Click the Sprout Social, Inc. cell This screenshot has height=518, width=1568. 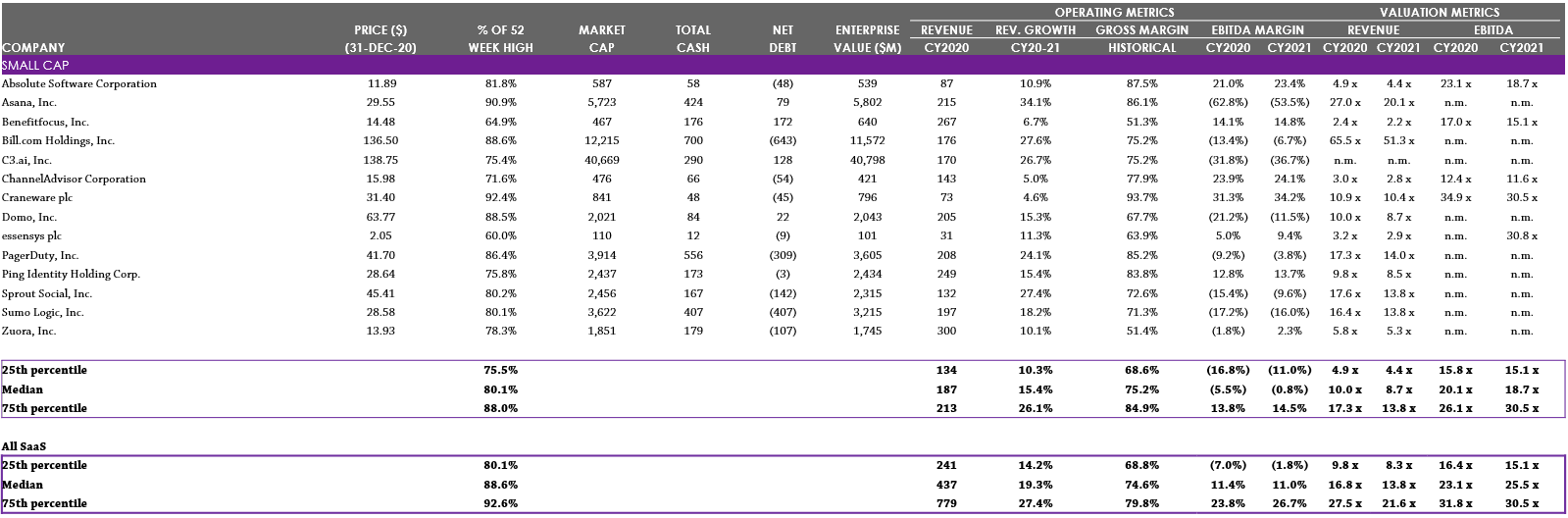[47, 293]
